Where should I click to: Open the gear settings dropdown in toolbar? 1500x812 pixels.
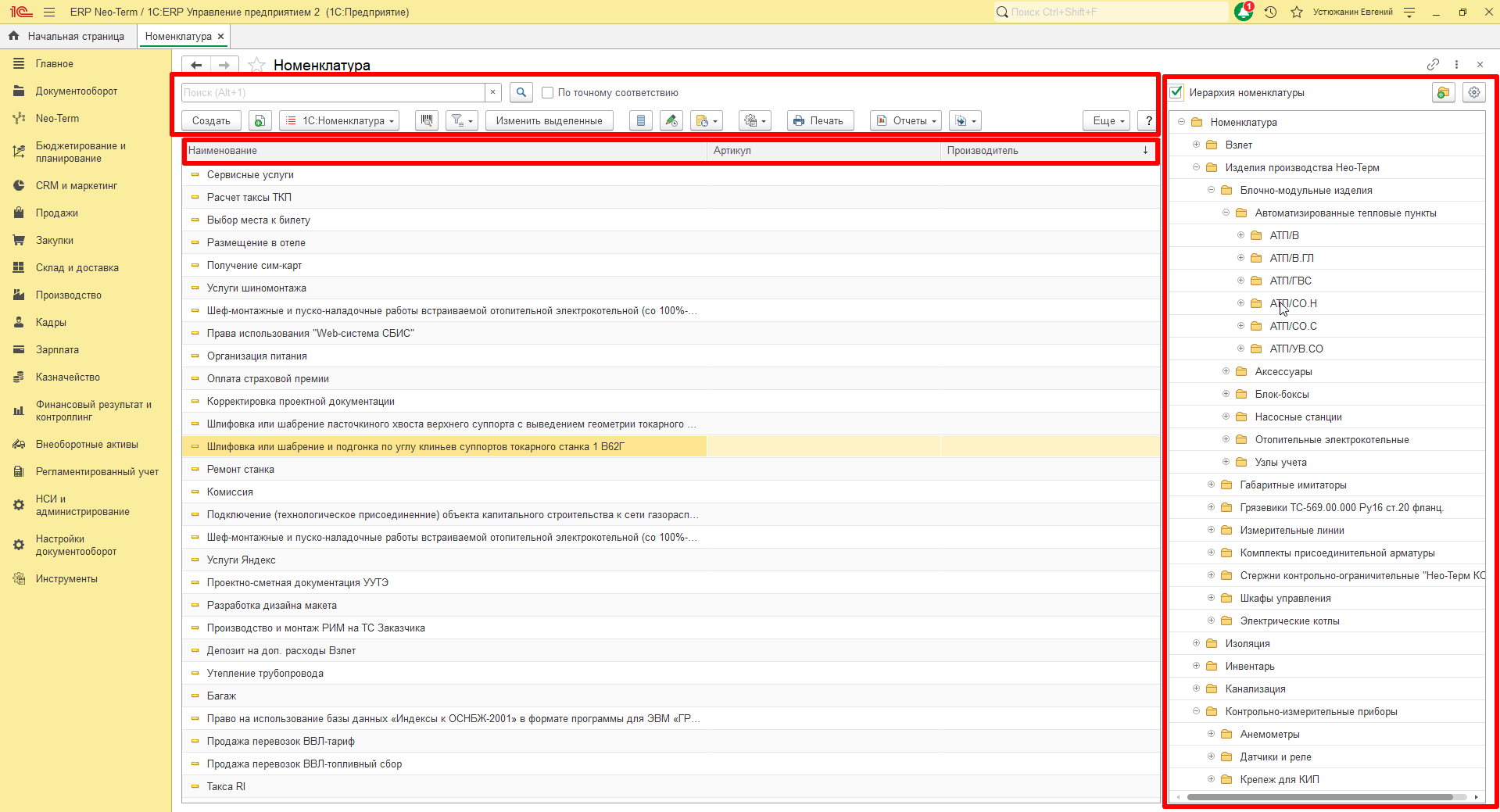click(754, 120)
